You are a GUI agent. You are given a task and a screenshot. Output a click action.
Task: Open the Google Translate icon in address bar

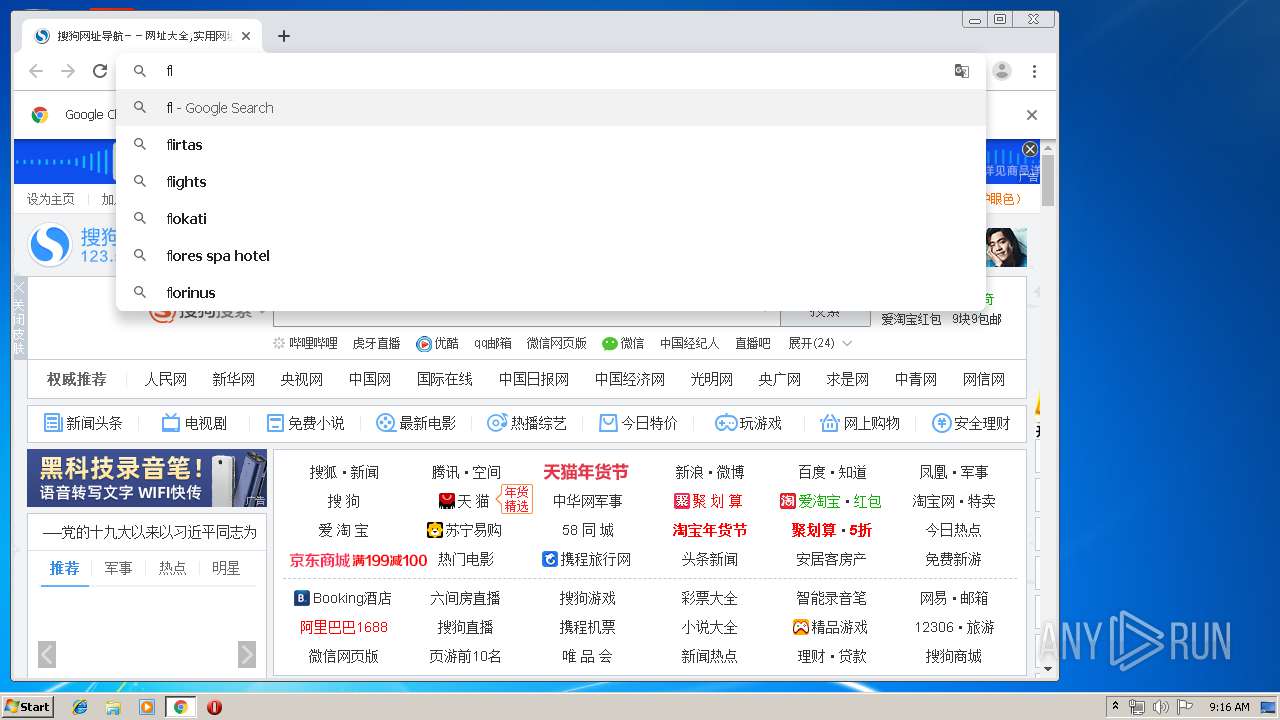[962, 71]
